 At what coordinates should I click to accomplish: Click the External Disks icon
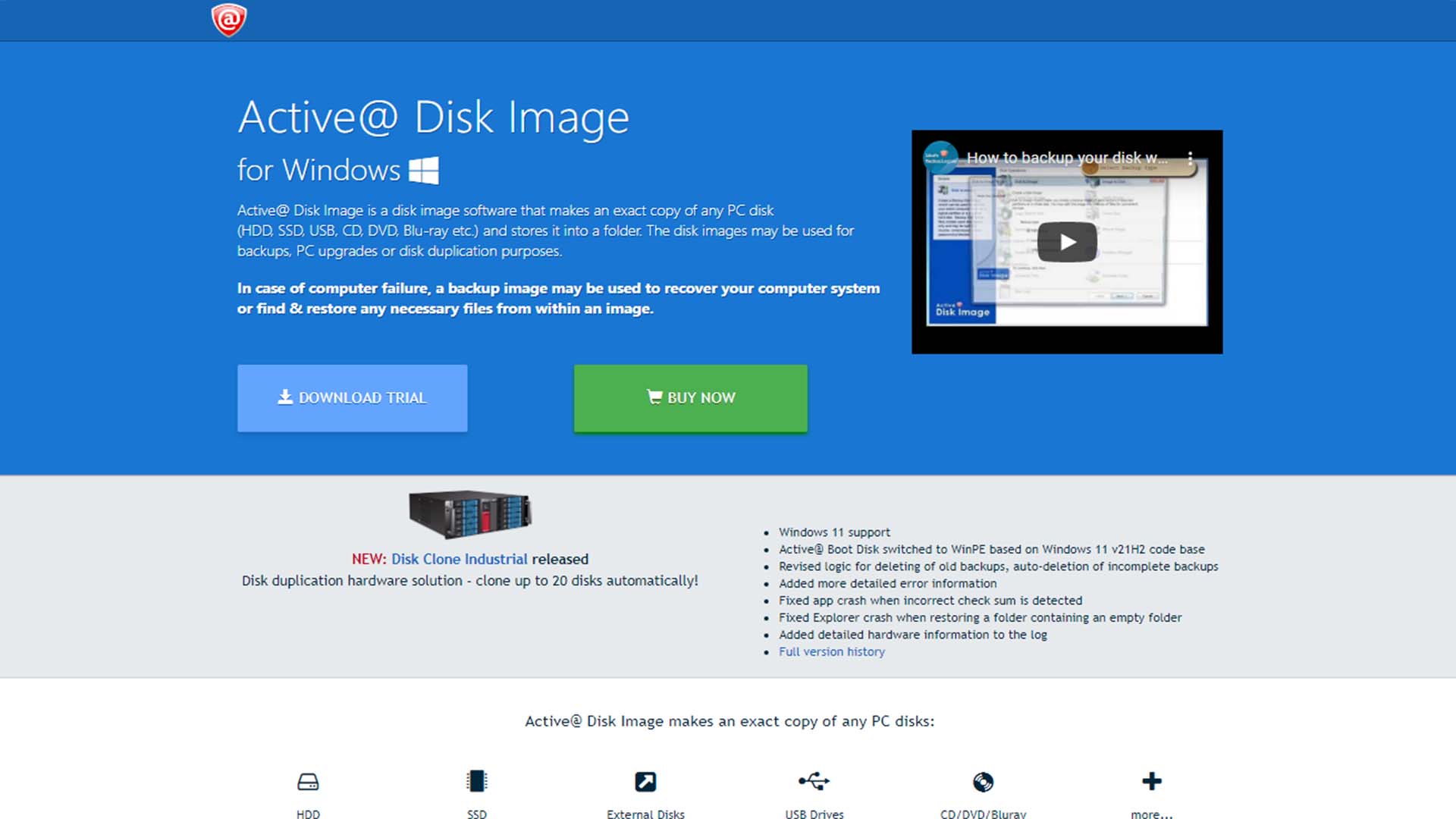645,782
